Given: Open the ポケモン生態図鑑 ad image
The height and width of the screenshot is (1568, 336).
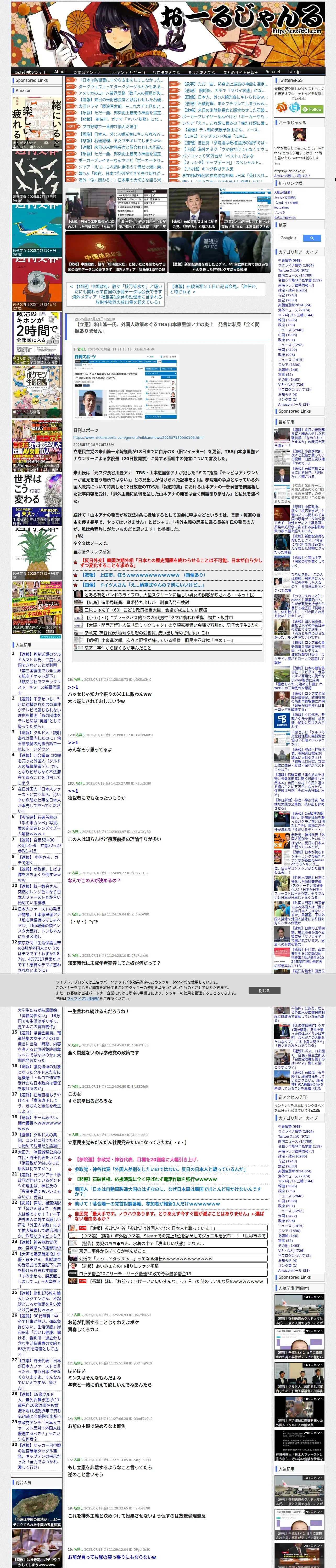Looking at the screenshot, I should [37, 391].
